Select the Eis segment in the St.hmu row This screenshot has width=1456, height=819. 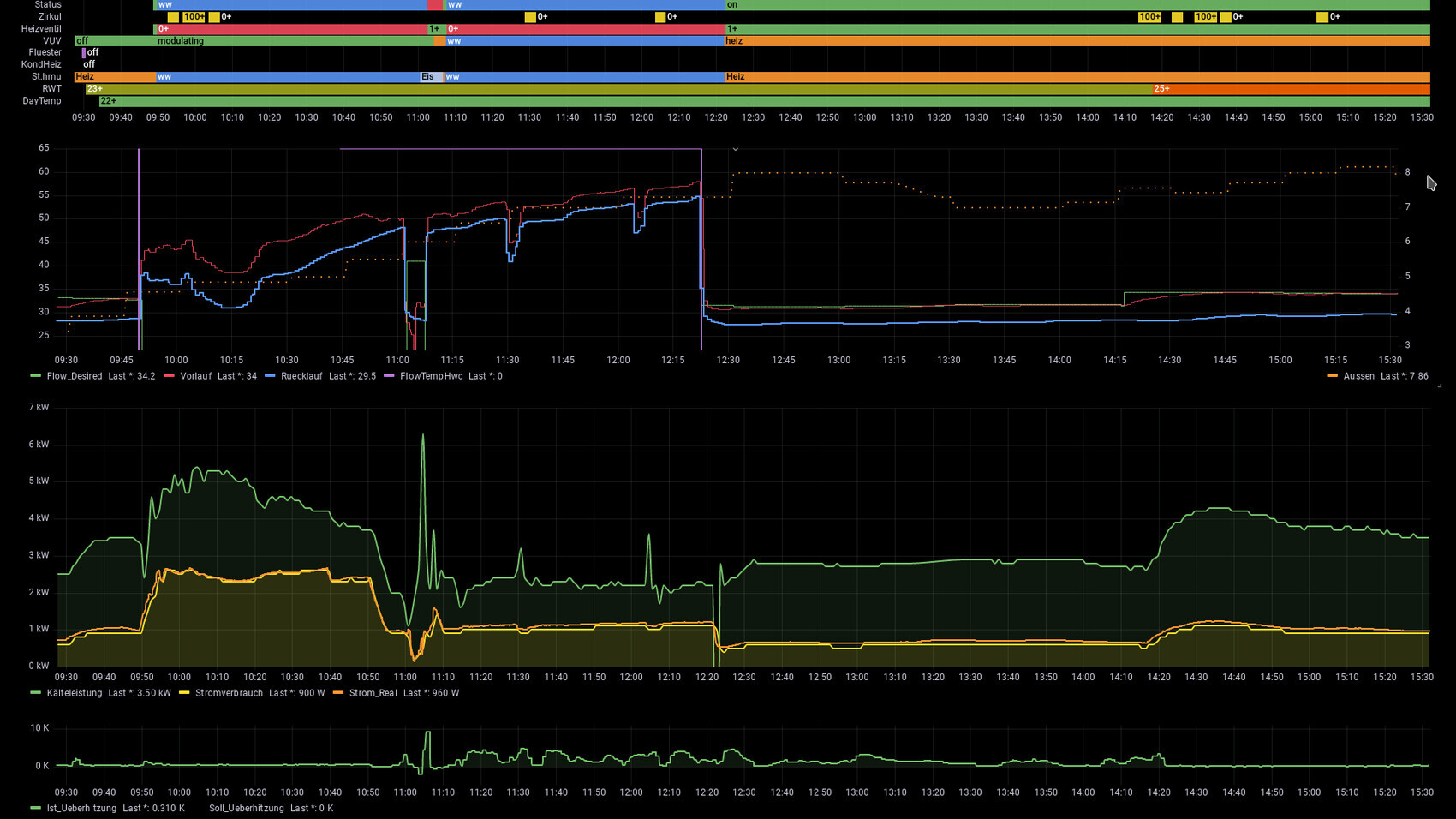click(x=431, y=77)
